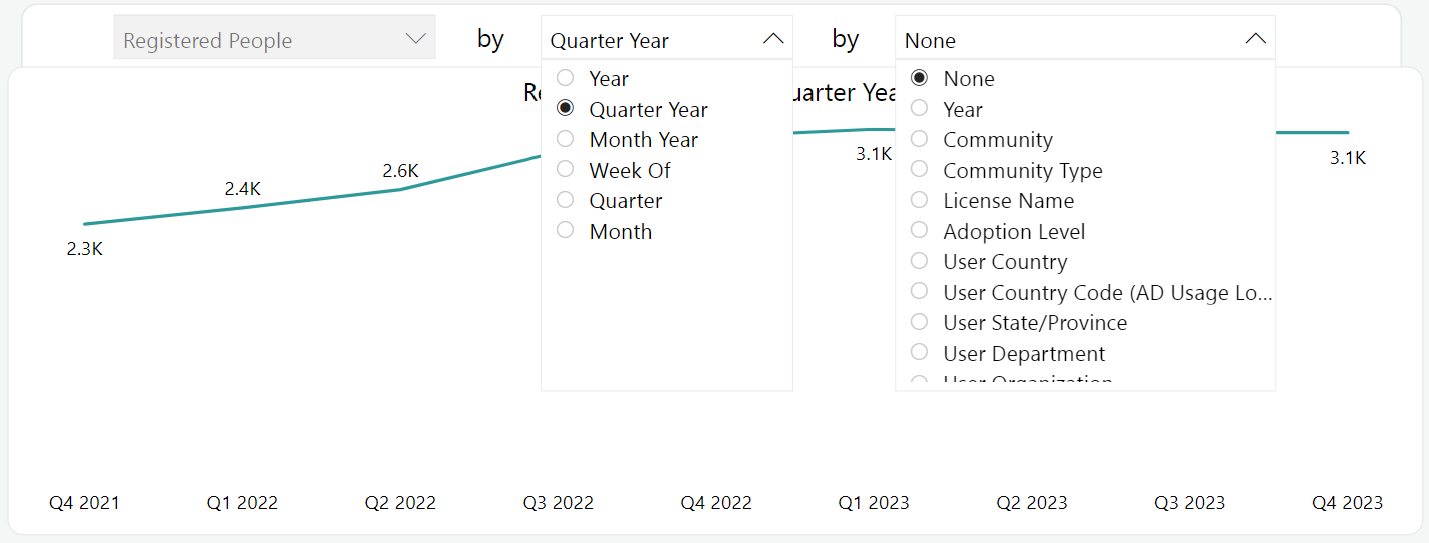Open the Registered People dropdown

(x=274, y=40)
